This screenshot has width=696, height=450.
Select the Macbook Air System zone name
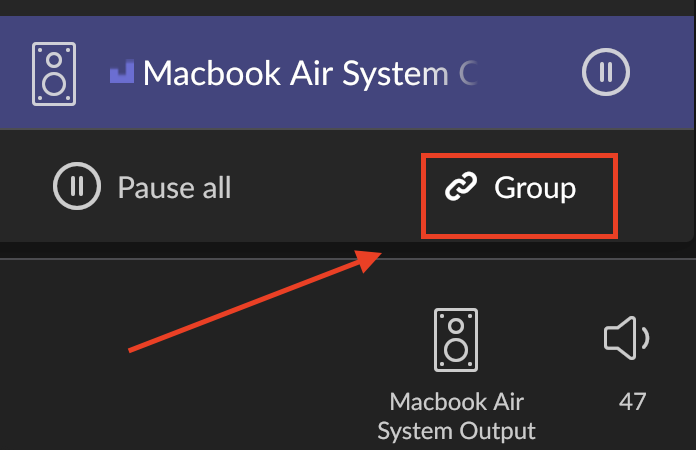tap(296, 74)
